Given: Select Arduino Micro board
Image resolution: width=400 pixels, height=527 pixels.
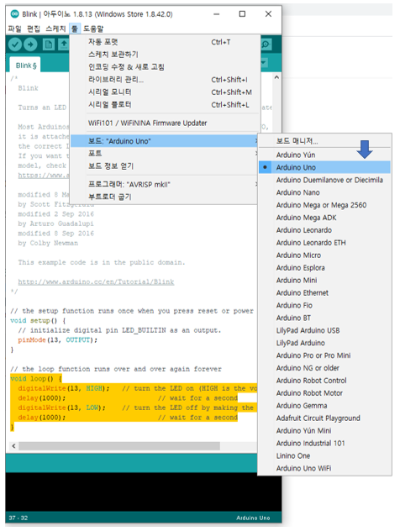Looking at the screenshot, I should 324,255.
